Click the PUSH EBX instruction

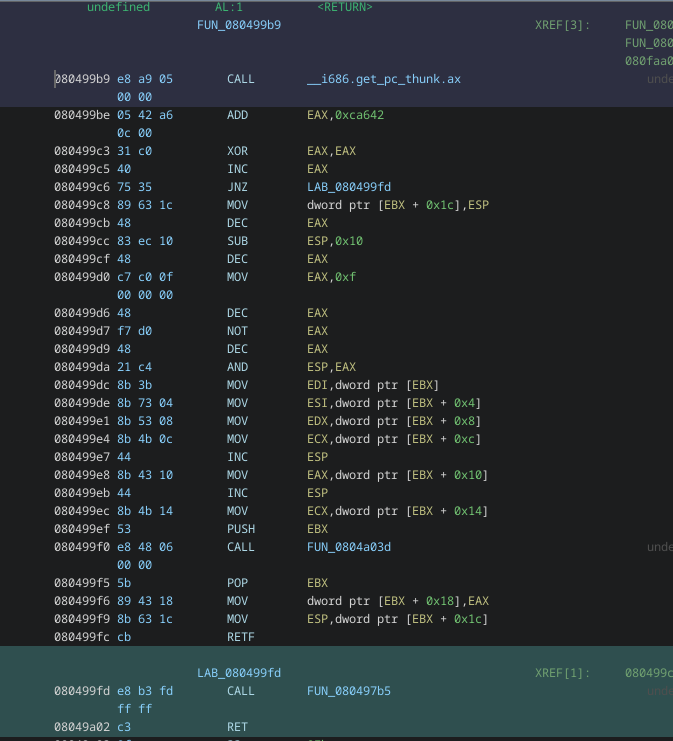click(240, 529)
